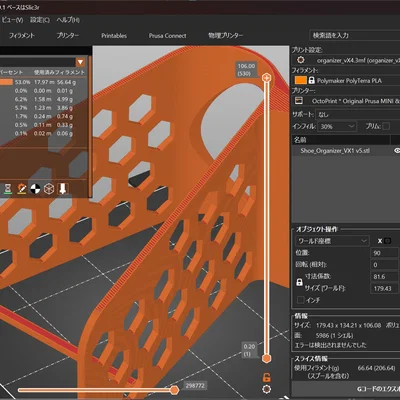Screen dimensions: 400x400
Task: Switch to the フィラメント tab
Action: (x=22, y=36)
